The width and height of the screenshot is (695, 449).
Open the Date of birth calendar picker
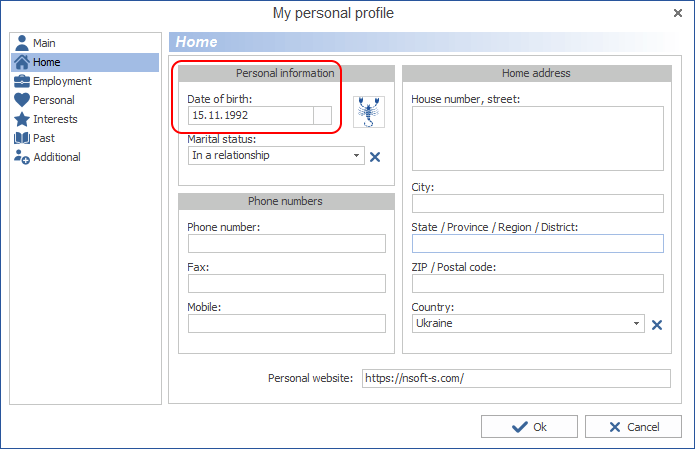tap(323, 116)
